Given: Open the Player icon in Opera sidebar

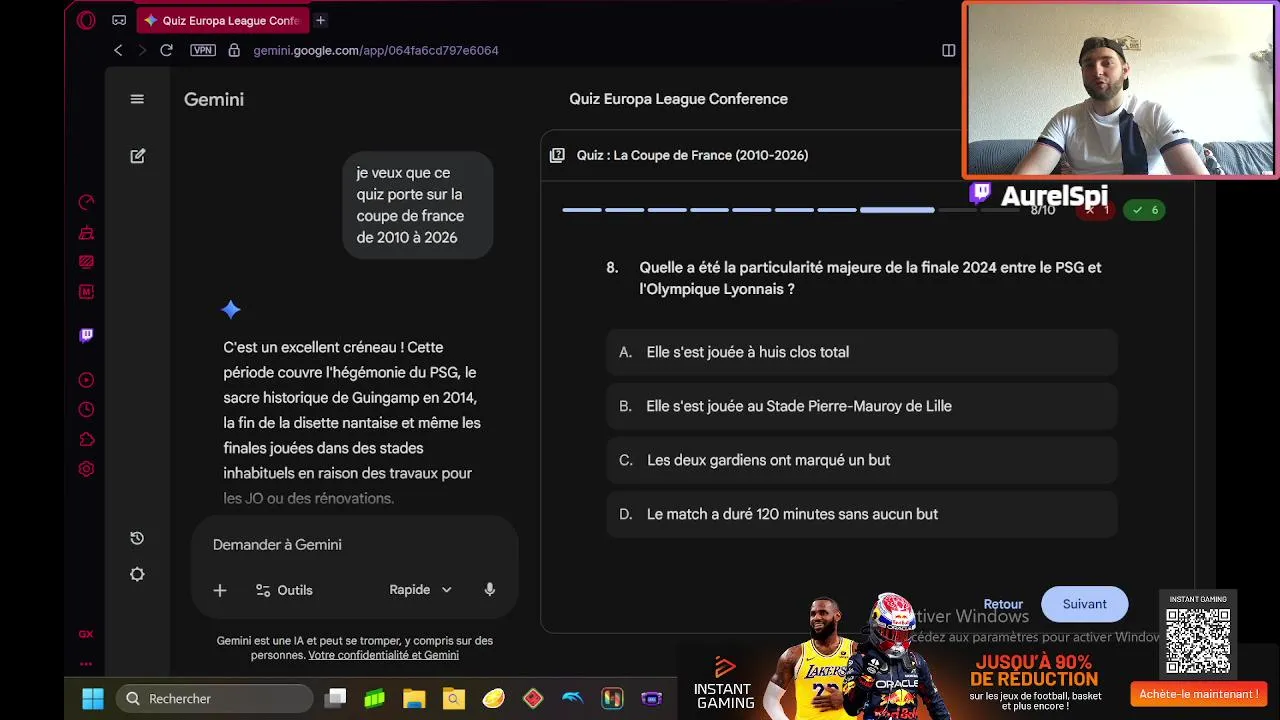Looking at the screenshot, I should pos(86,380).
